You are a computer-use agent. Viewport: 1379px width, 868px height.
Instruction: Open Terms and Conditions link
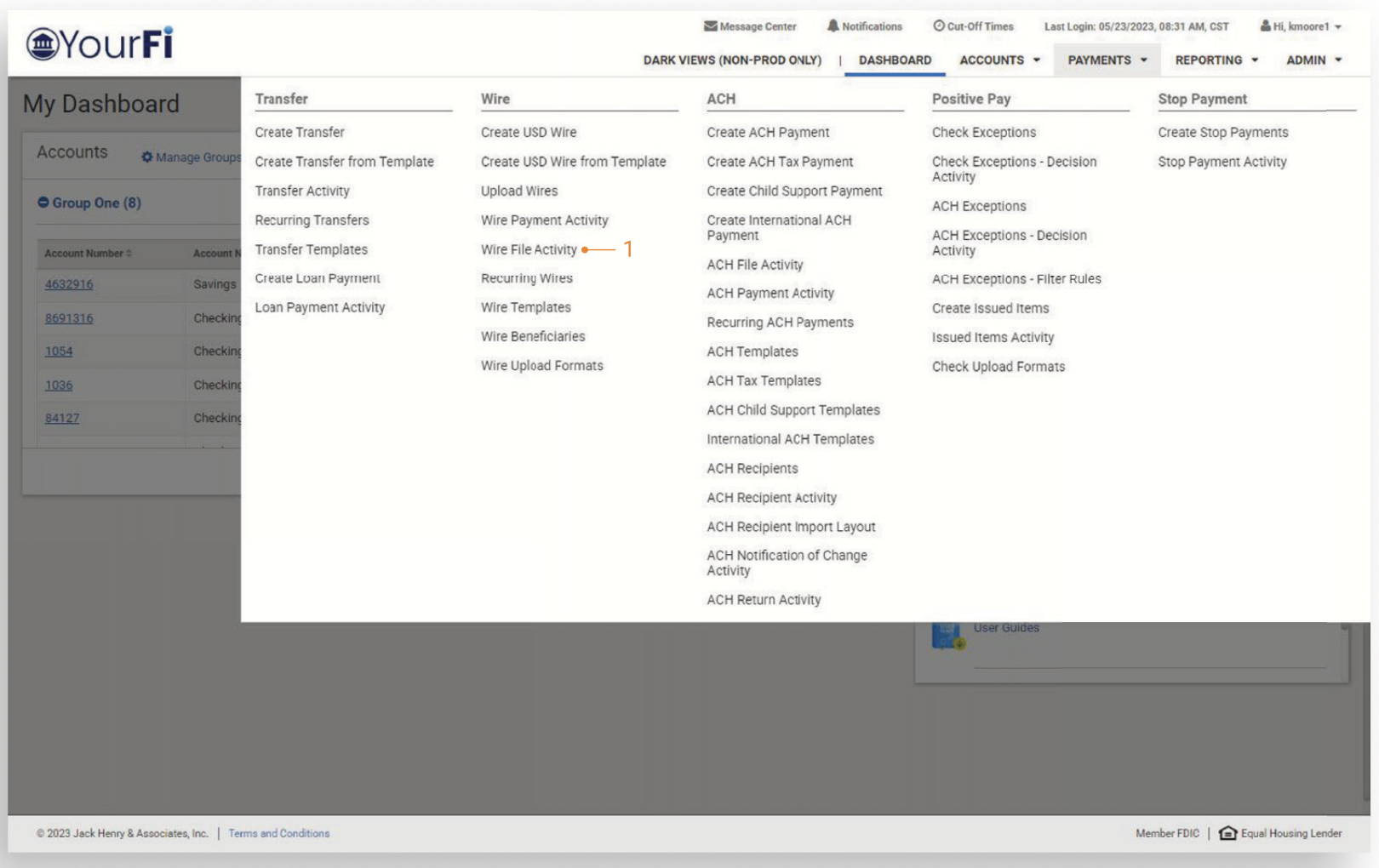[x=278, y=833]
